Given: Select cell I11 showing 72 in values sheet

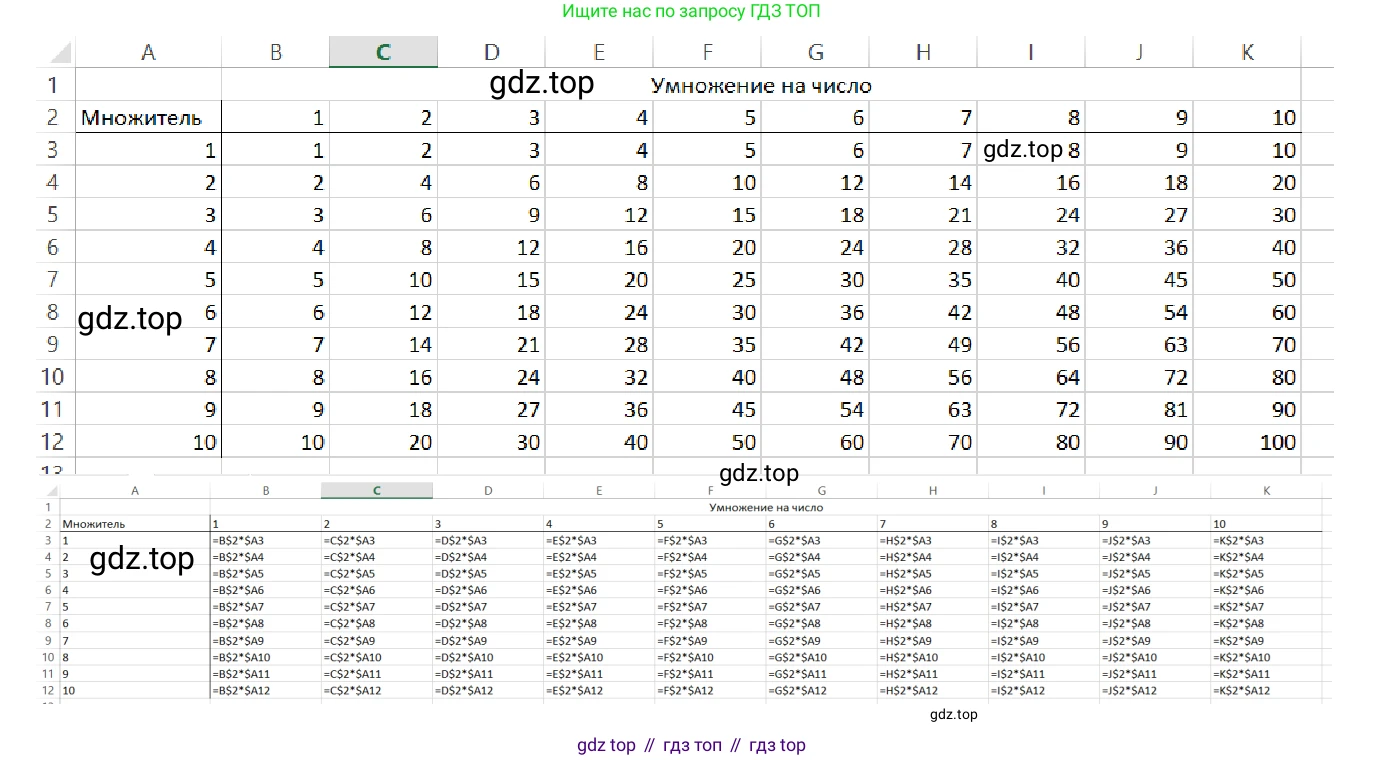Looking at the screenshot, I should click(x=1031, y=409).
